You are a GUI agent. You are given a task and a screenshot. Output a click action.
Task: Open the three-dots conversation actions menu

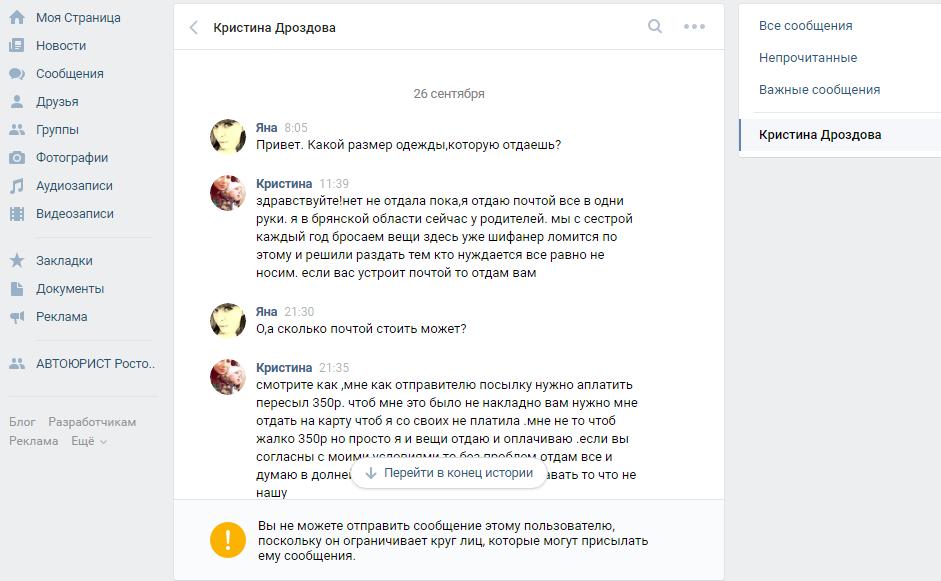(x=694, y=26)
